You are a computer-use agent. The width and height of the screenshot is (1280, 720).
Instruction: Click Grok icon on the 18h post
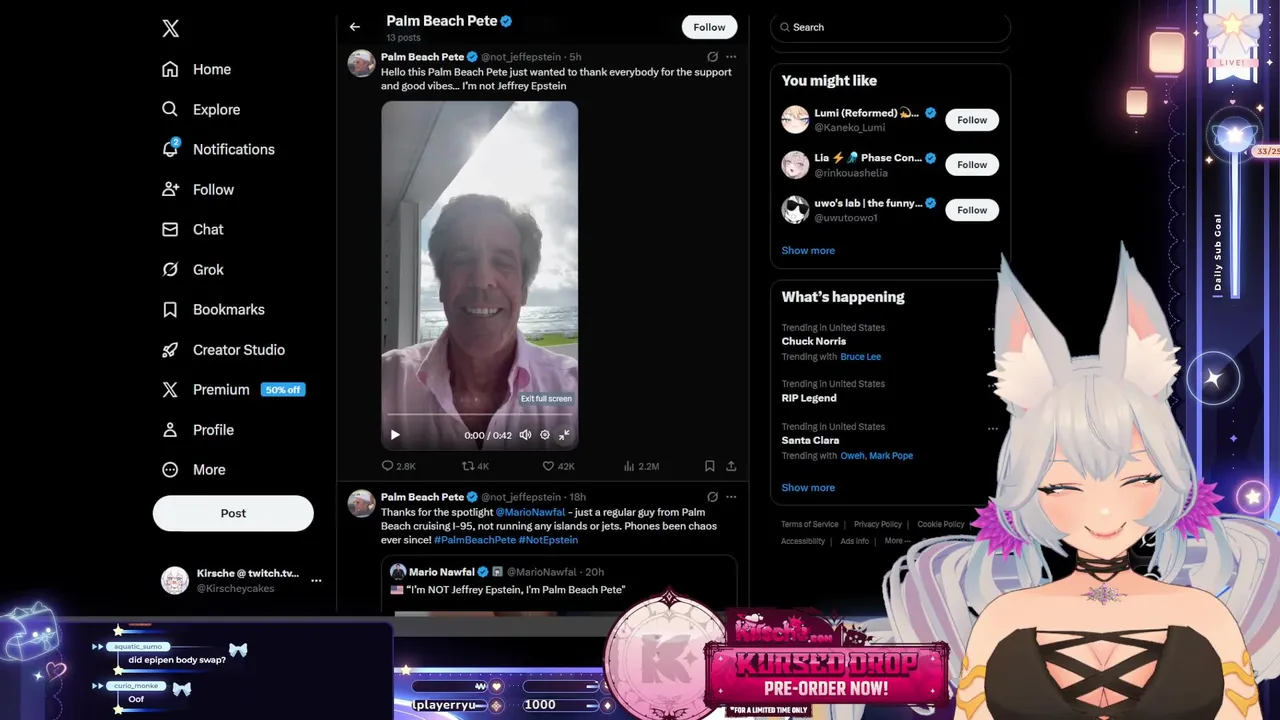tap(712, 497)
